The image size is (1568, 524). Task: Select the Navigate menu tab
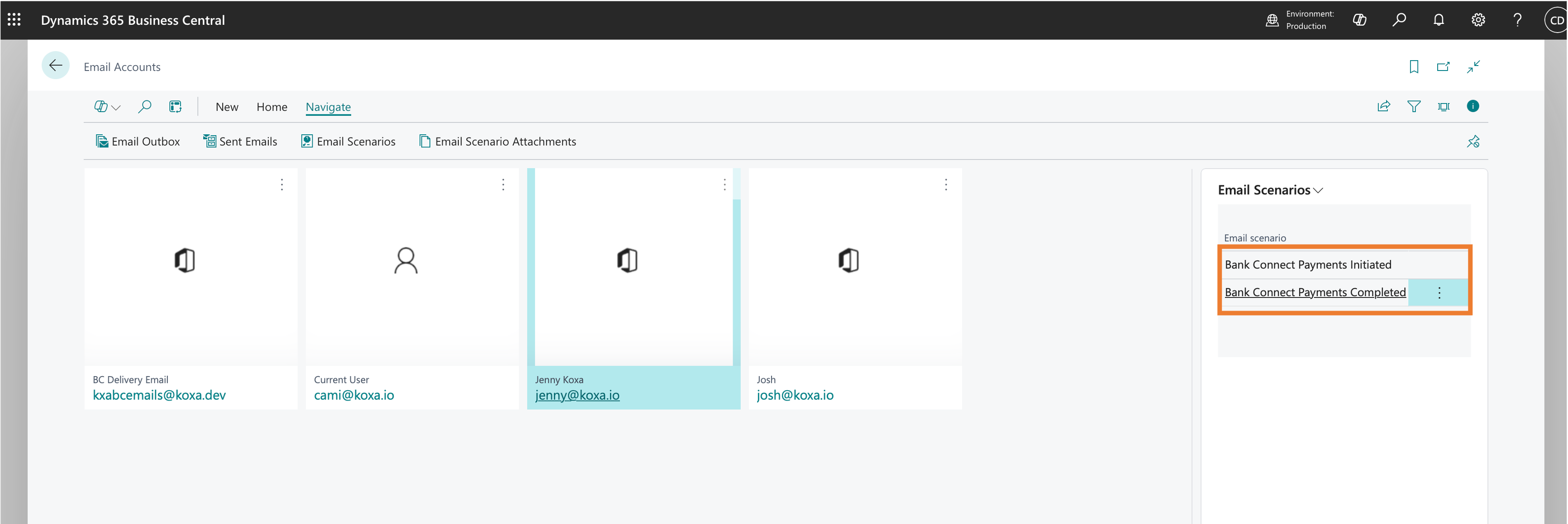pyautogui.click(x=328, y=107)
